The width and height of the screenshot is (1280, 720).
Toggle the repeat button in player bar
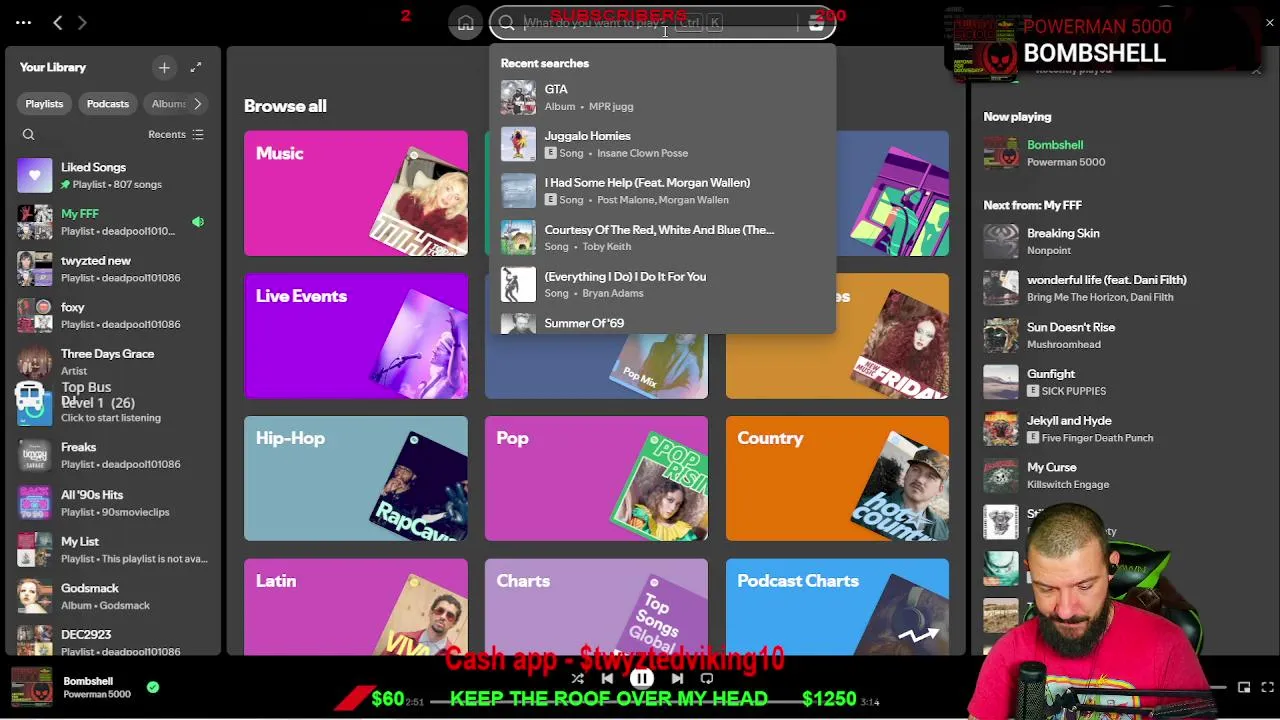[707, 679]
